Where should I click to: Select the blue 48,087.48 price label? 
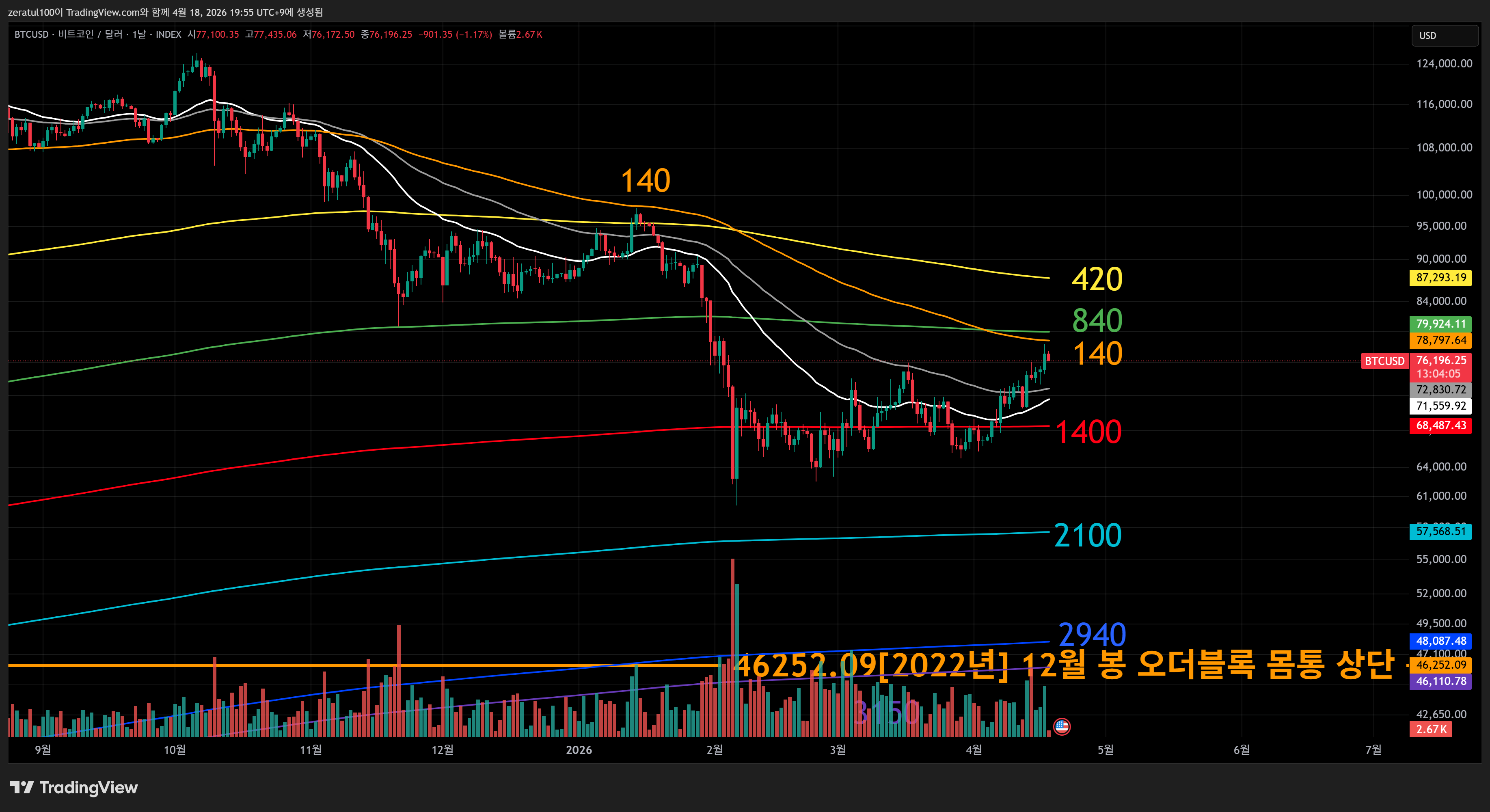[x=1440, y=641]
